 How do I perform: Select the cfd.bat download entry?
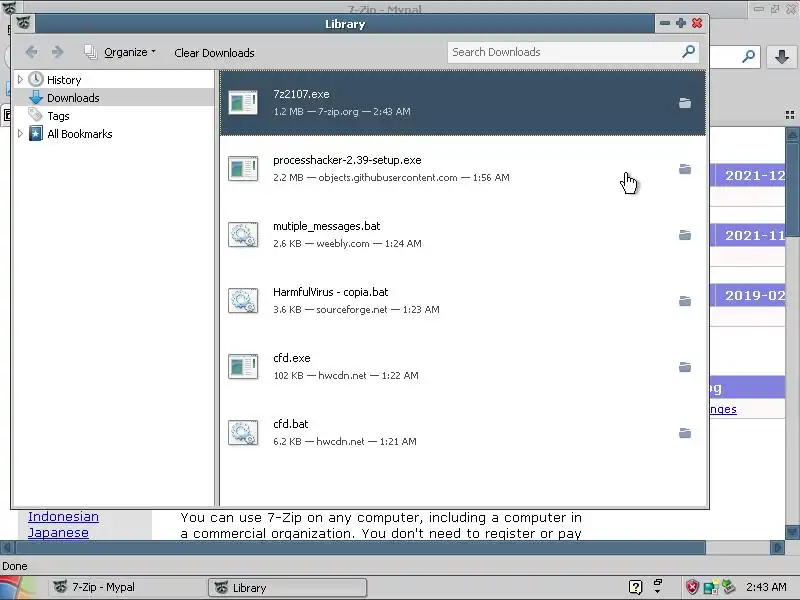tap(463, 433)
